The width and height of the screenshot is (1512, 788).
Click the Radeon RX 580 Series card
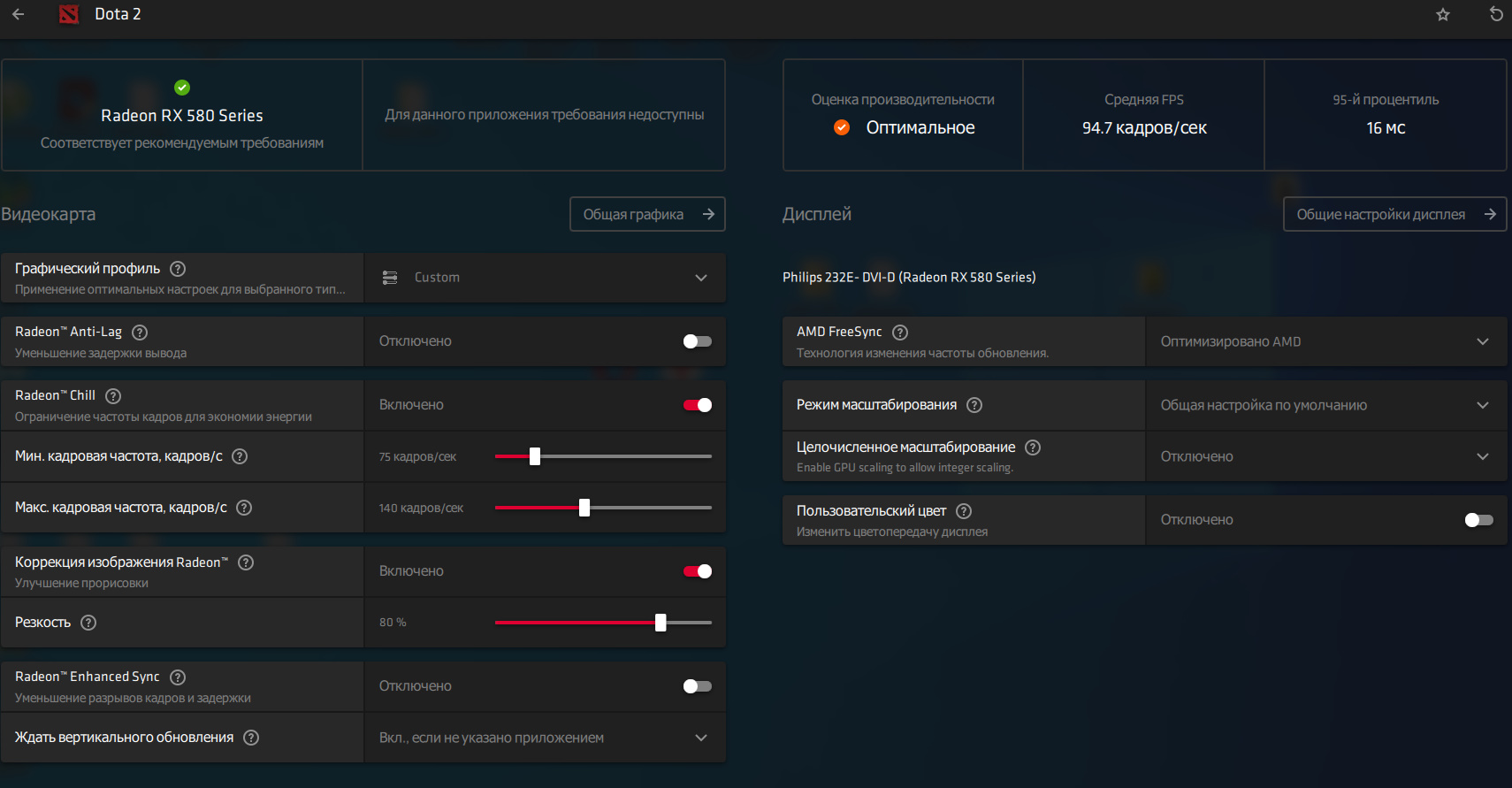[182, 115]
